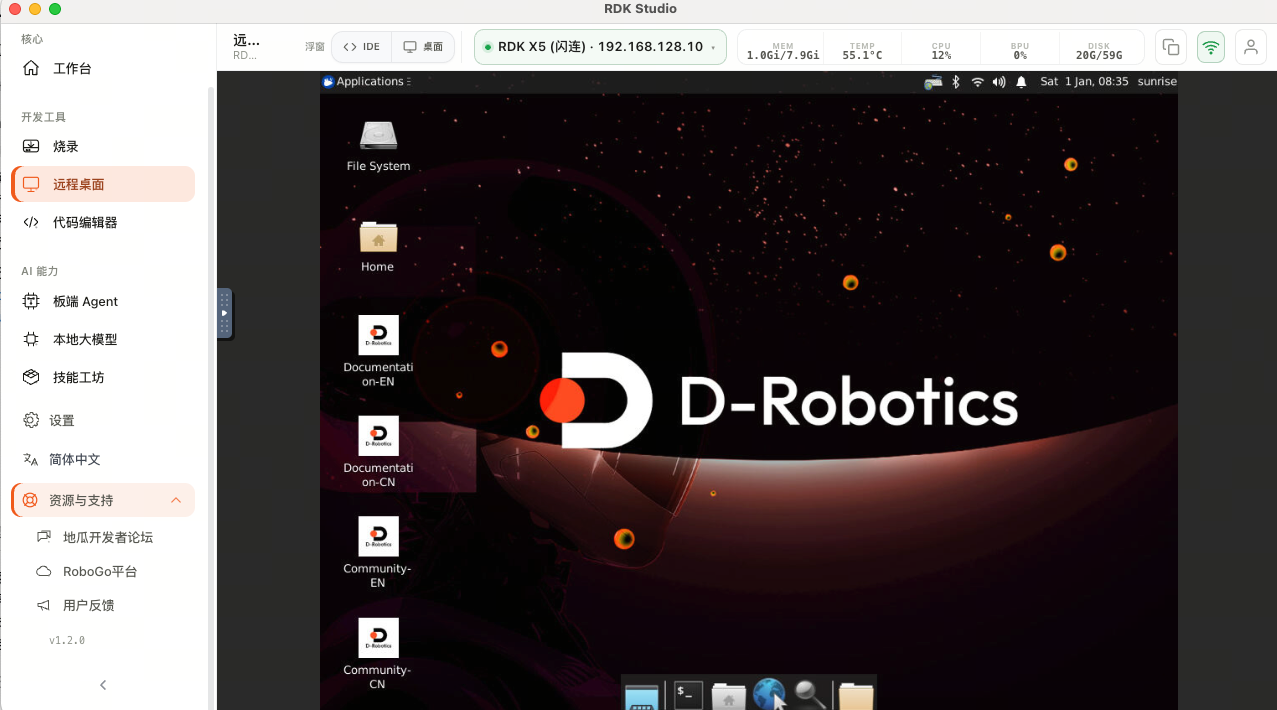Click the copy windows icon in toolbar
Screen dimensions: 1277x710
(x=1169, y=47)
